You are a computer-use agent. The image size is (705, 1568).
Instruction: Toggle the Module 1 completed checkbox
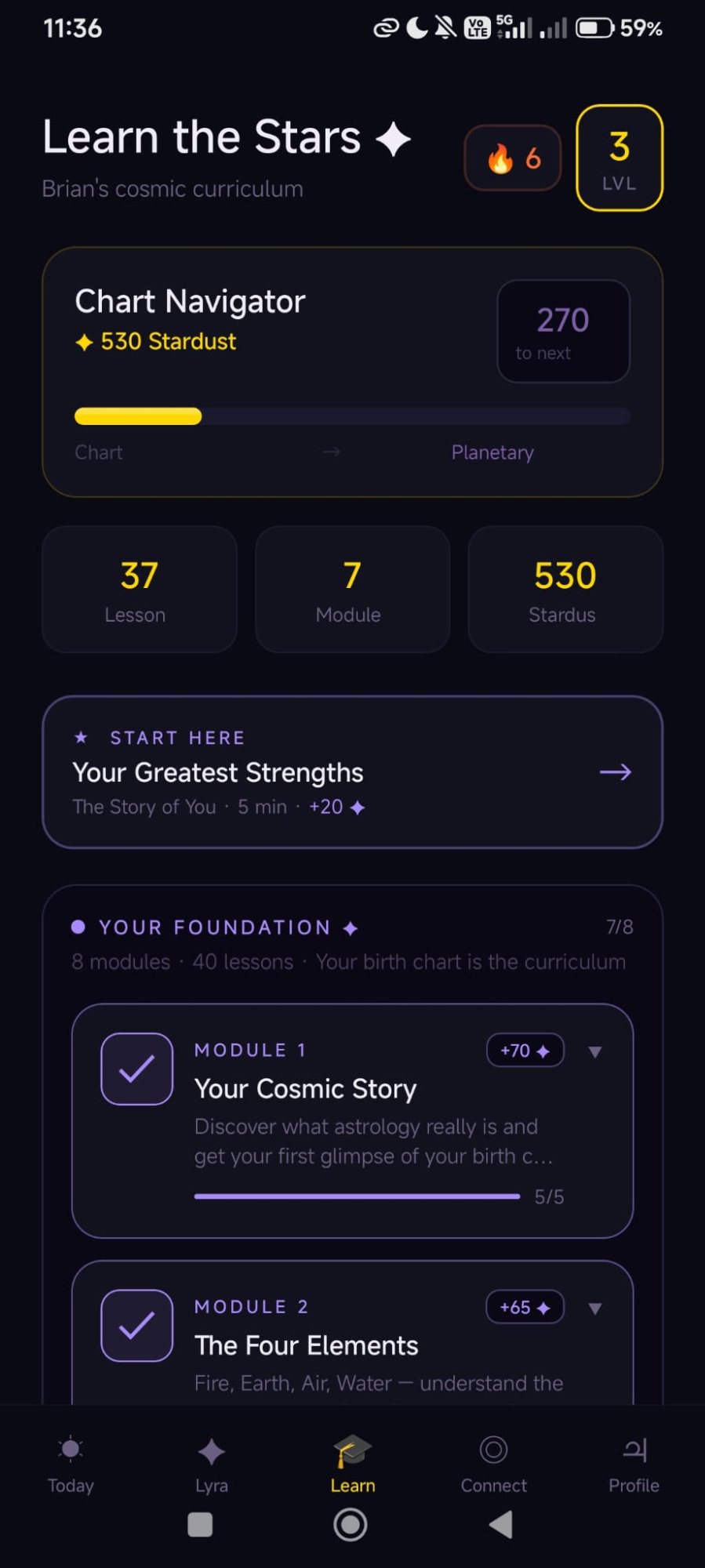point(137,1069)
